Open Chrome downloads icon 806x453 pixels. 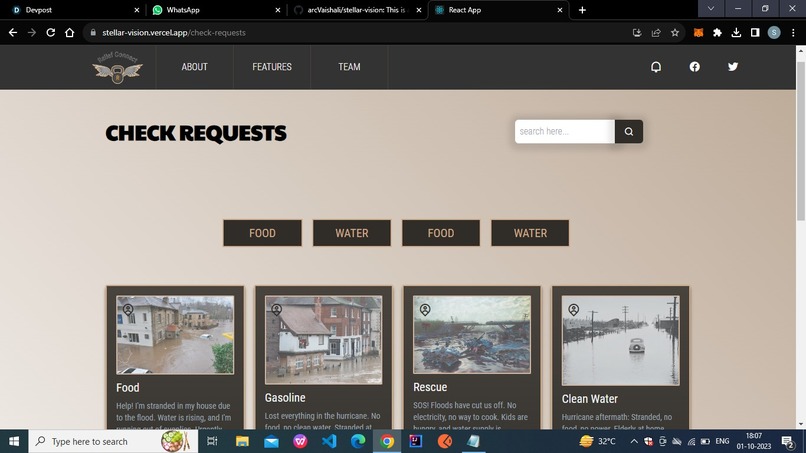click(x=736, y=32)
